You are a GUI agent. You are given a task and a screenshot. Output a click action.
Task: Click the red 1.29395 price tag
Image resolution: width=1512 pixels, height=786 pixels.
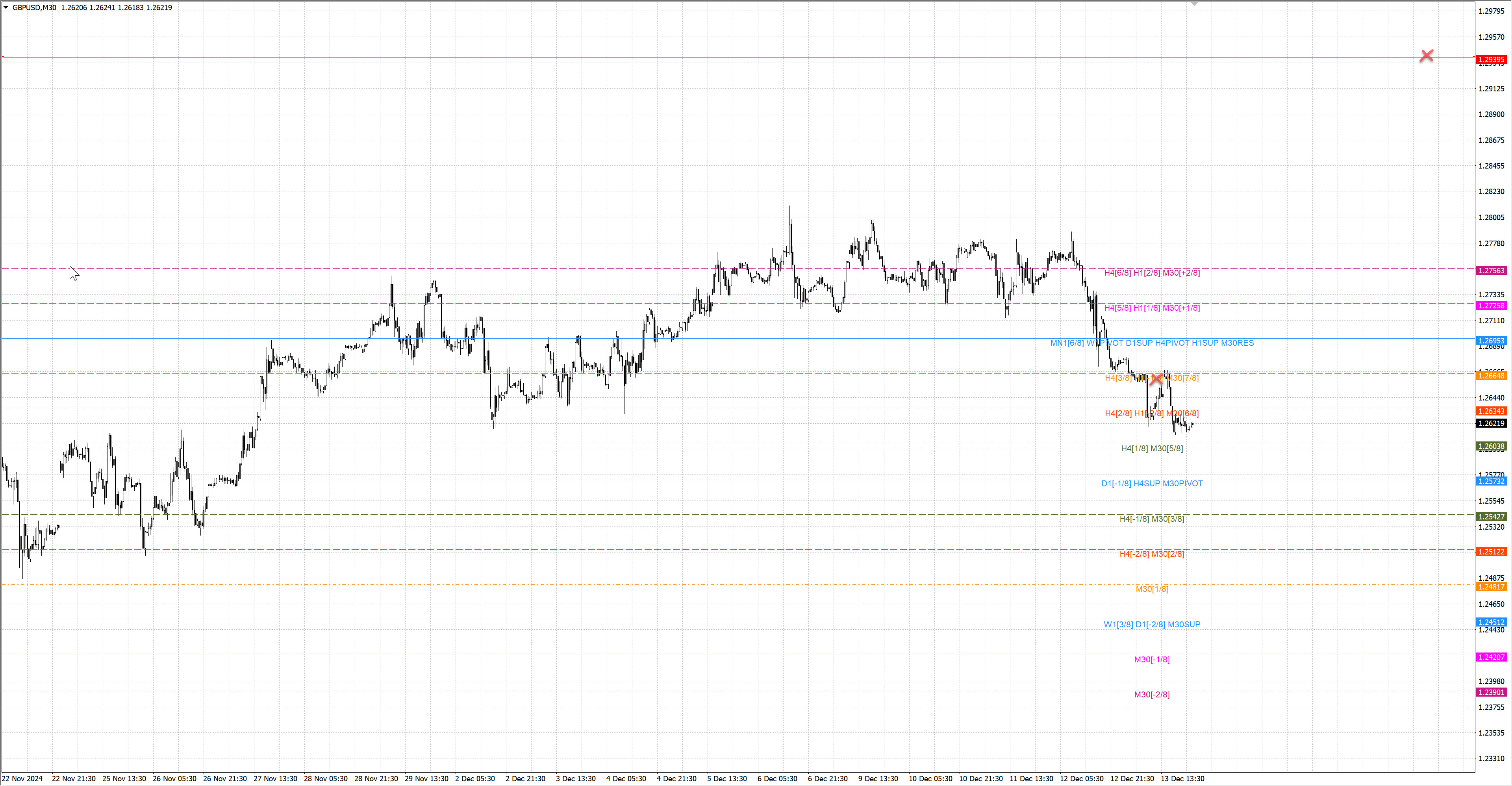[x=1491, y=60]
